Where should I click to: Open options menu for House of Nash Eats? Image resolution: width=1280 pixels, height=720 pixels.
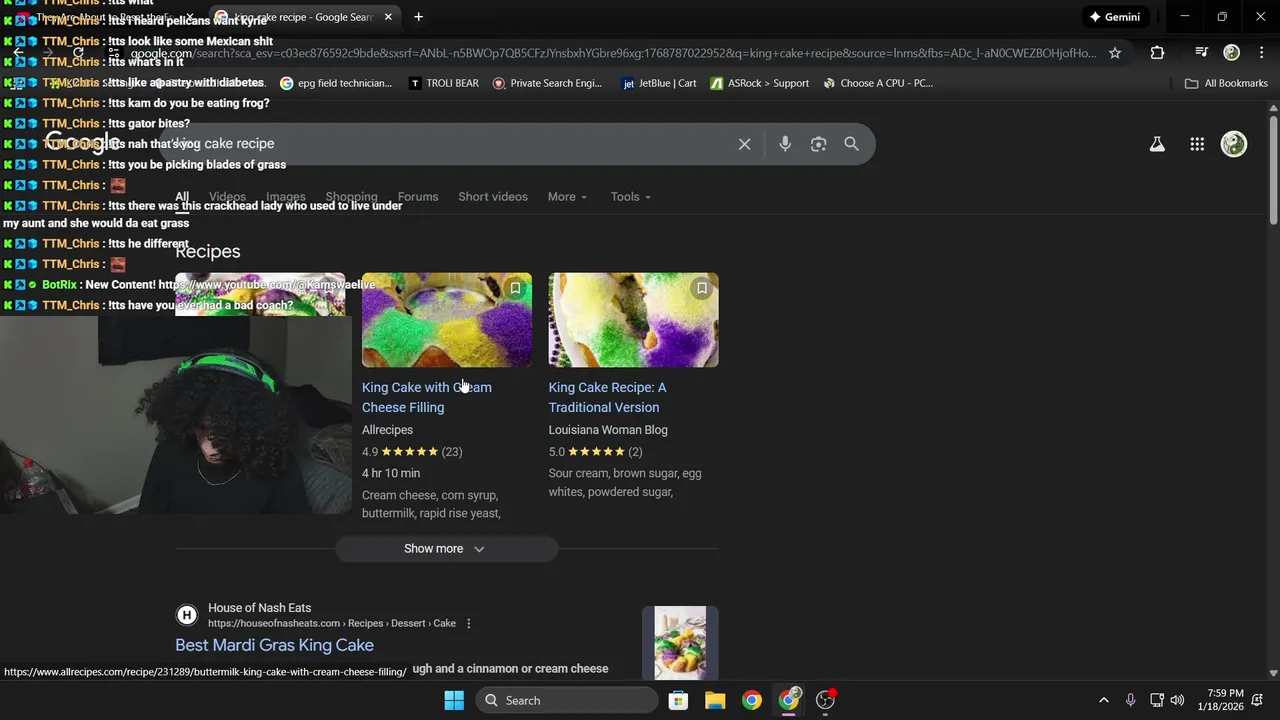pyautogui.click(x=468, y=624)
